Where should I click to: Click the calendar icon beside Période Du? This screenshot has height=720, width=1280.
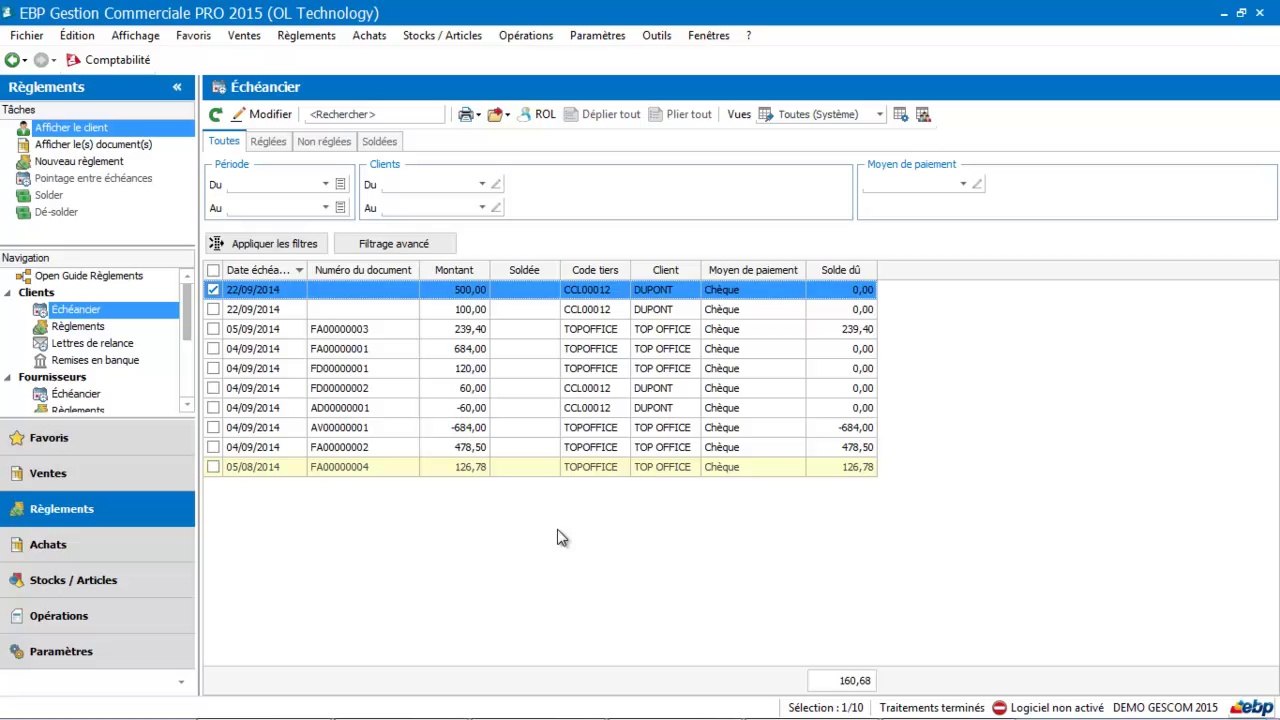click(x=340, y=184)
